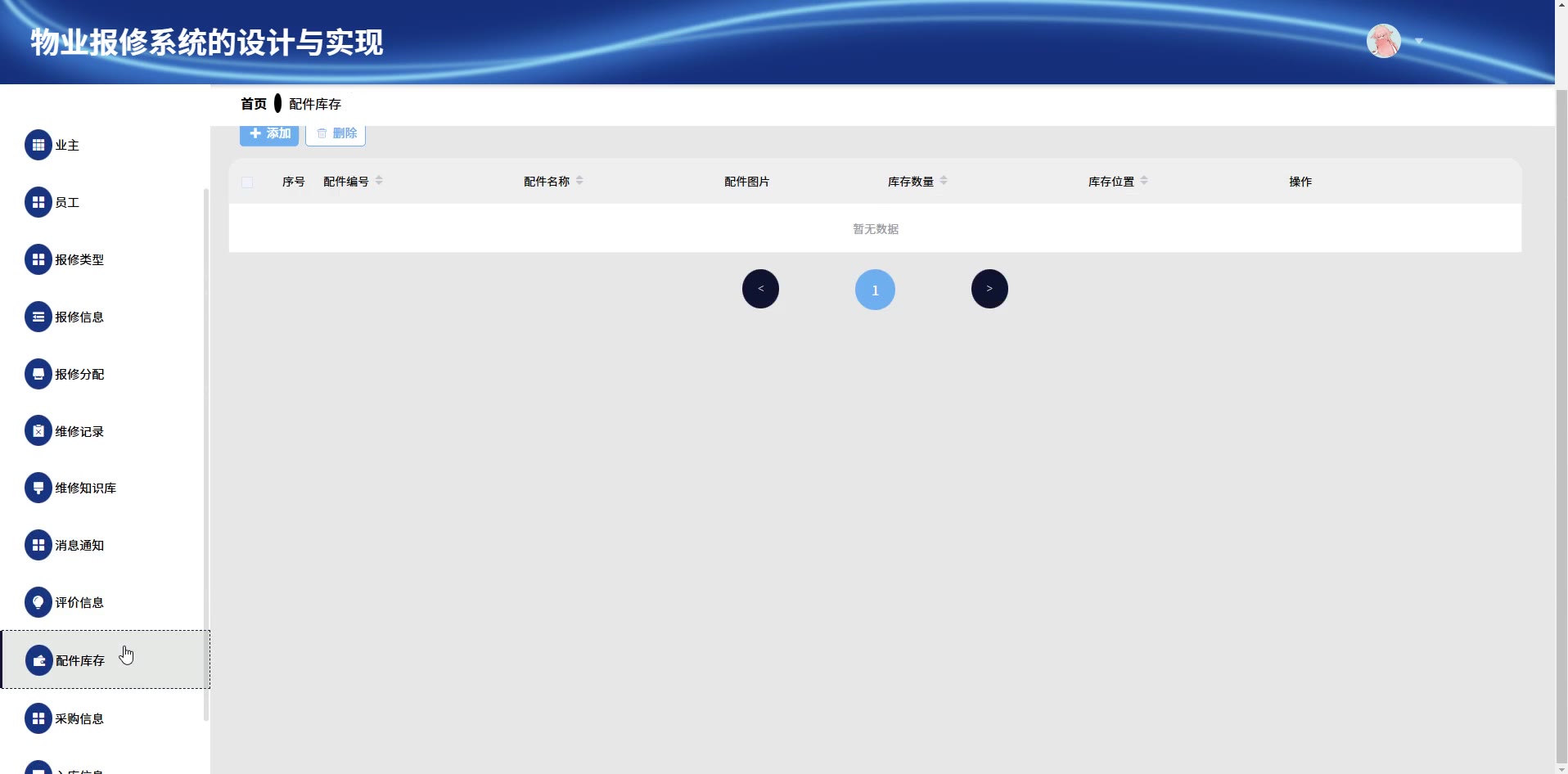This screenshot has width=1568, height=774.
Task: Go to the 报修类型 section
Action: (x=105, y=259)
